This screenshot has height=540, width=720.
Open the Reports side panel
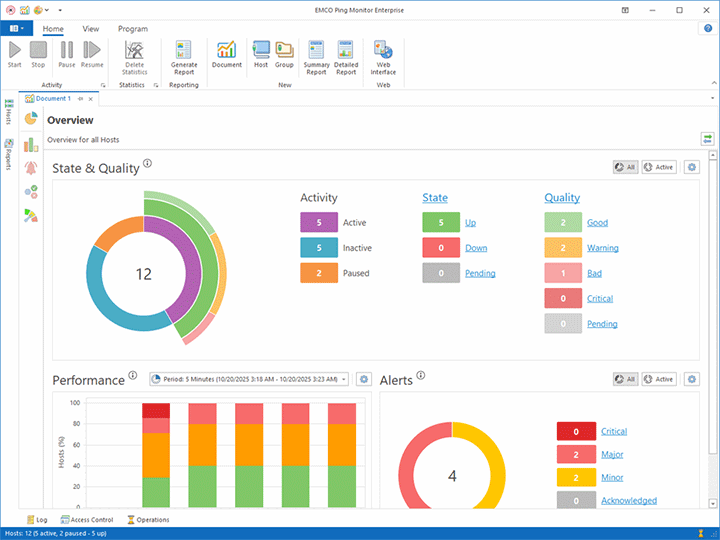9,154
